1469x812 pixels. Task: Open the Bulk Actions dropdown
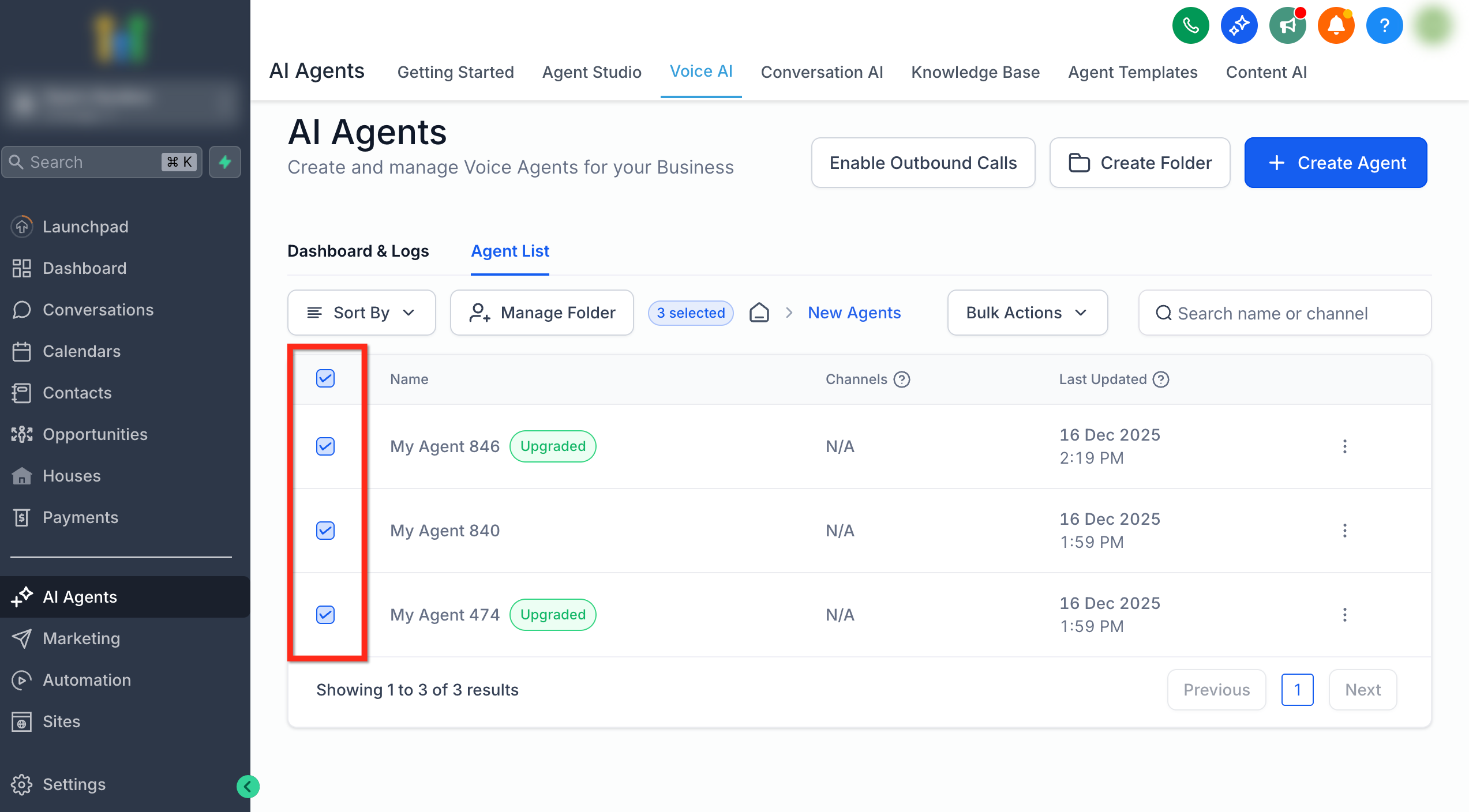(1027, 313)
